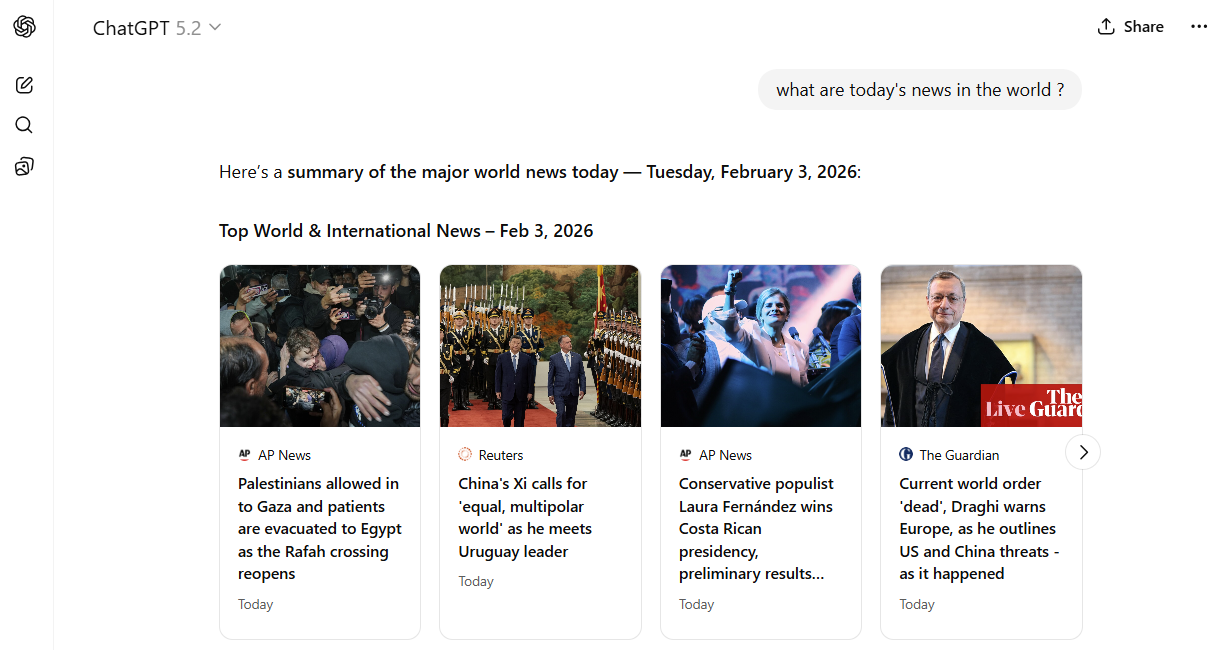
Task: Open Draghi world order 'dead' headline
Action: coord(977,529)
